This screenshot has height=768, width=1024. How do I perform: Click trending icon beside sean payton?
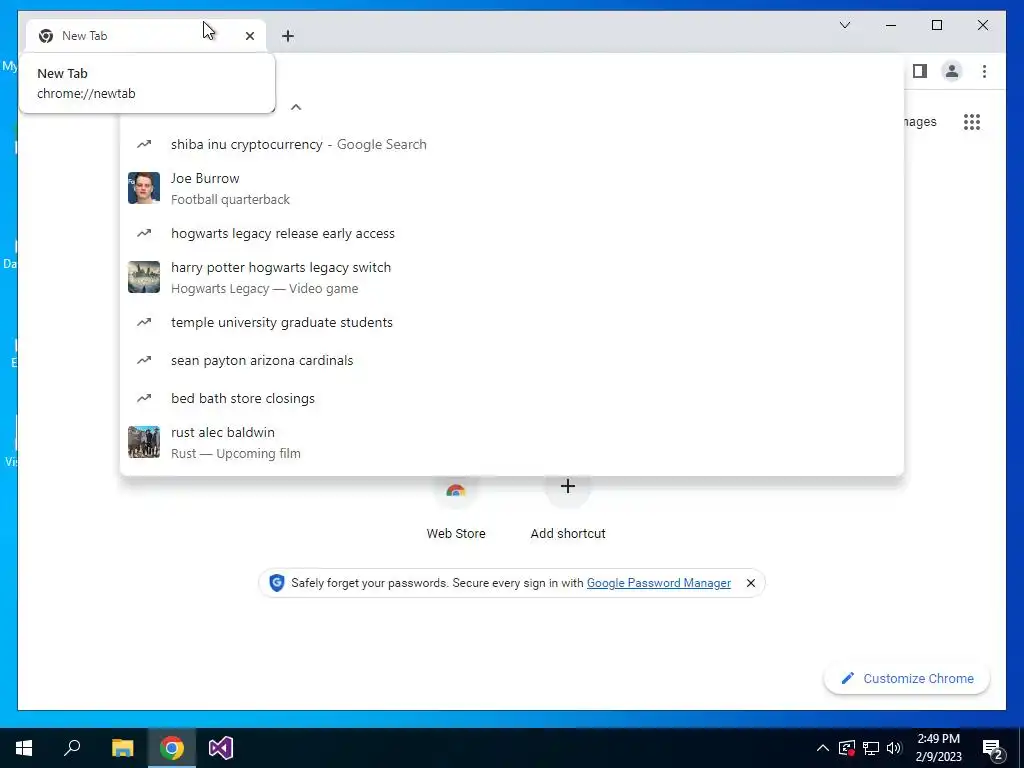point(144,360)
